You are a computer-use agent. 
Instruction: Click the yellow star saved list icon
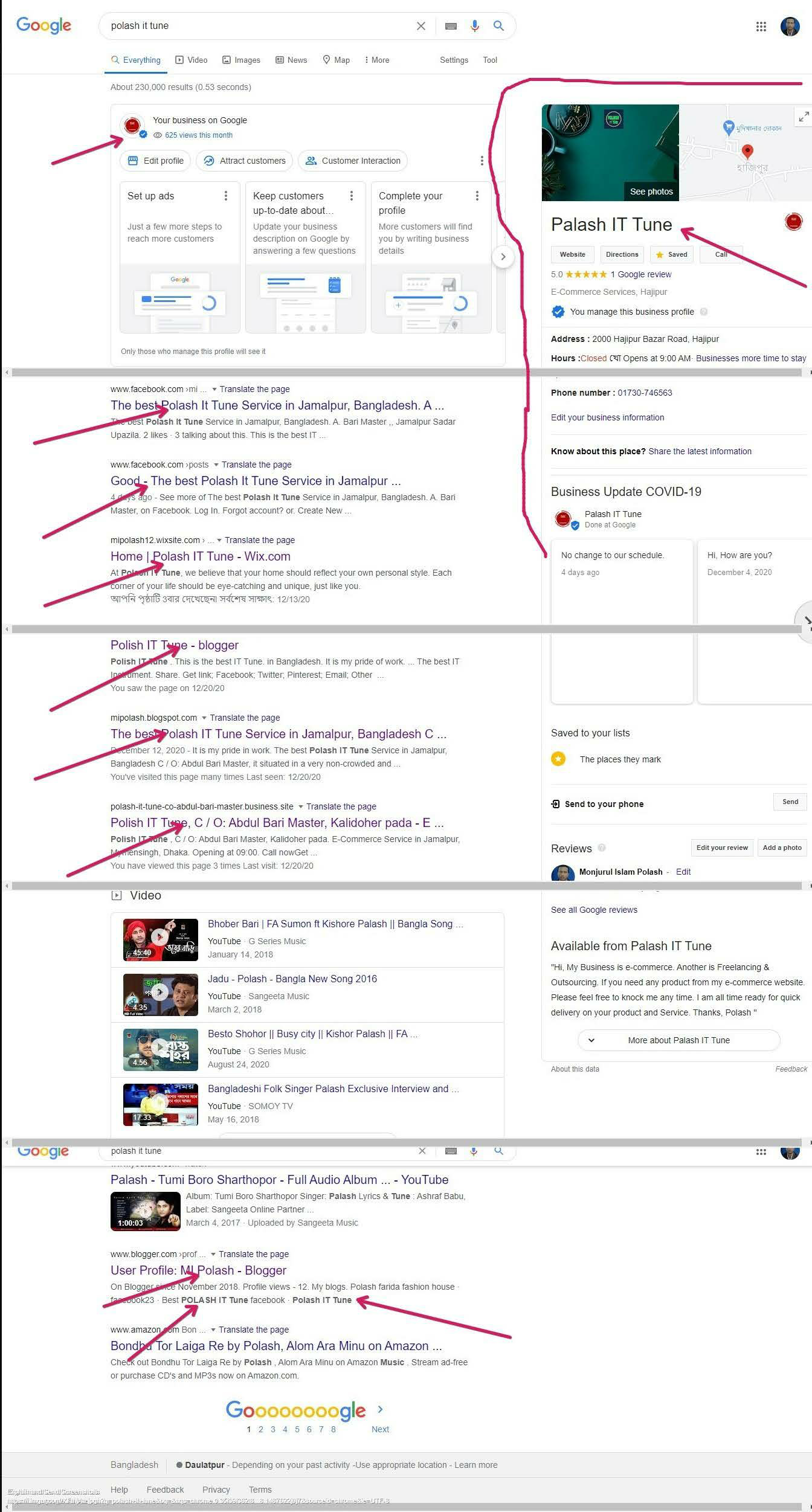click(x=558, y=759)
